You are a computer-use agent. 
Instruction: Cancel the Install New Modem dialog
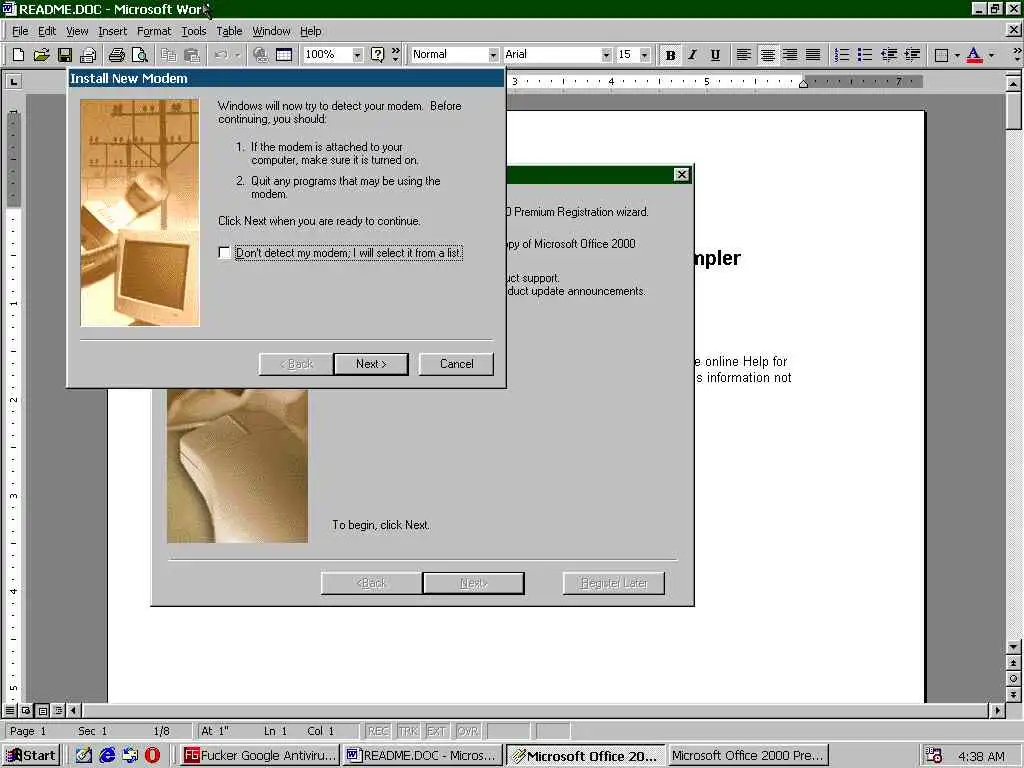point(456,364)
